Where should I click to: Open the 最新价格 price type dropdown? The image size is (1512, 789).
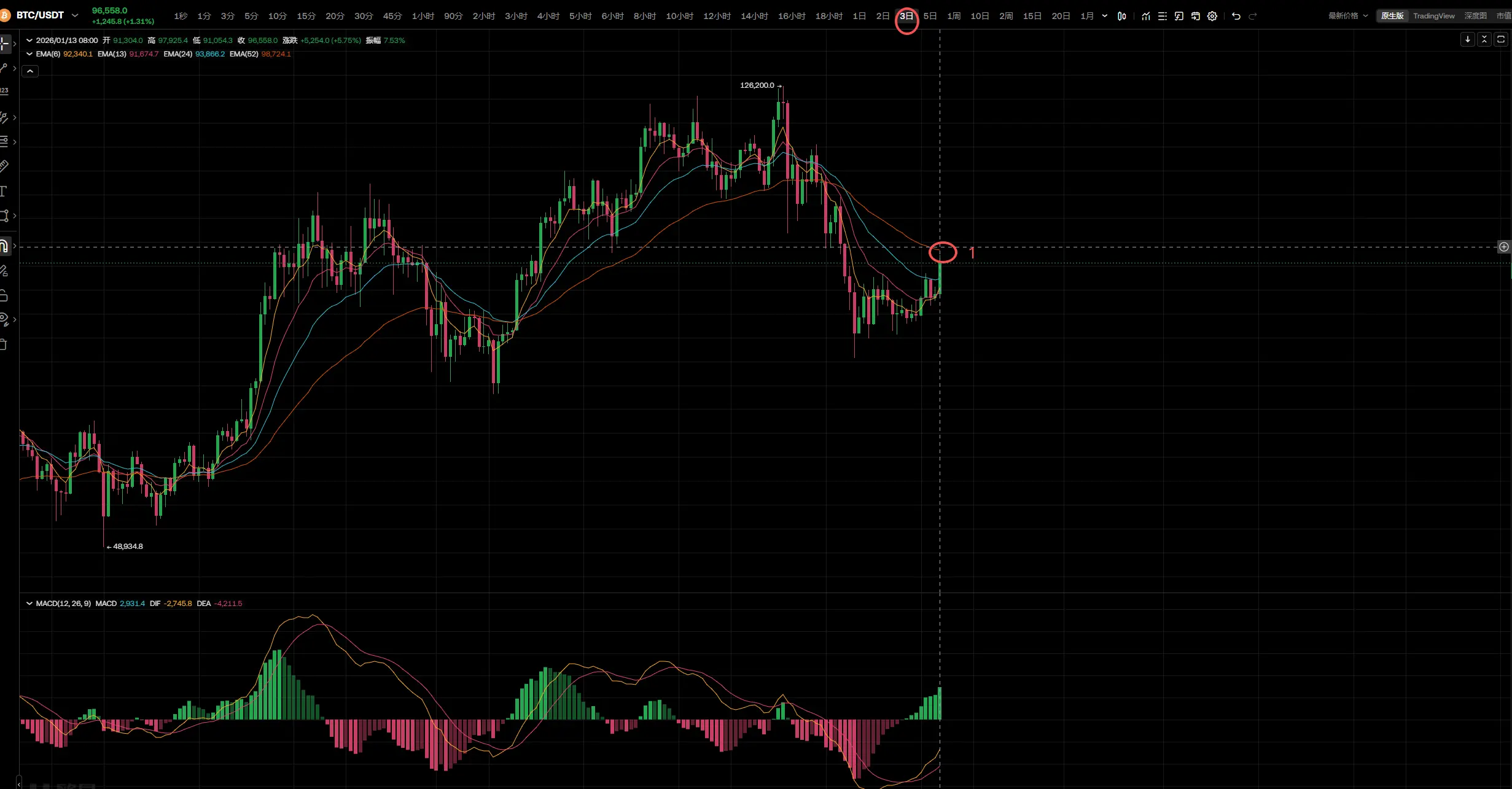click(1348, 16)
